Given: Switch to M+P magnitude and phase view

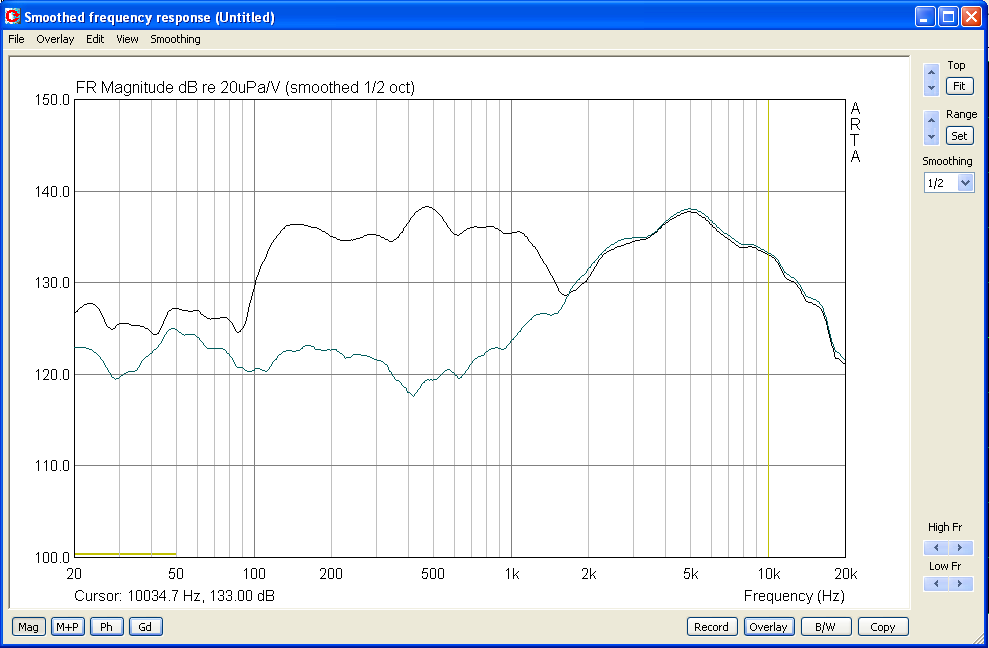Looking at the screenshot, I should click(x=67, y=627).
